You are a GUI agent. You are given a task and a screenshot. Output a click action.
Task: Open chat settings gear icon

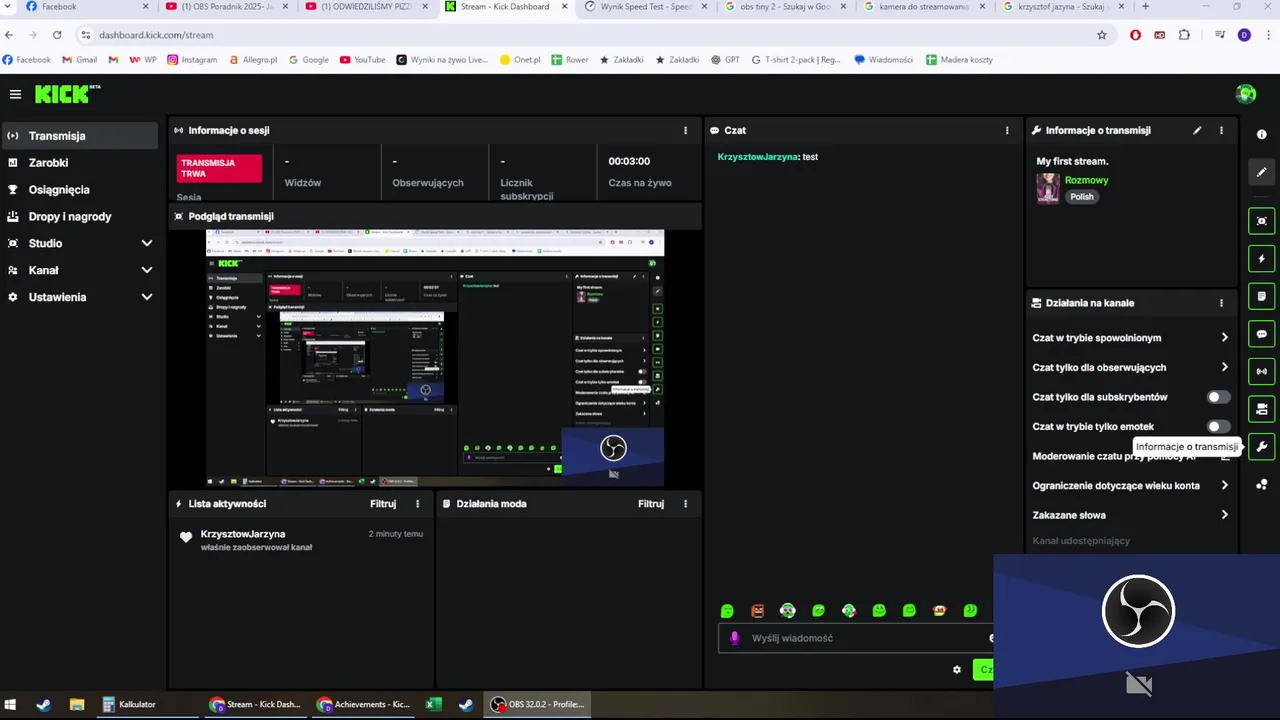pyautogui.click(x=957, y=670)
